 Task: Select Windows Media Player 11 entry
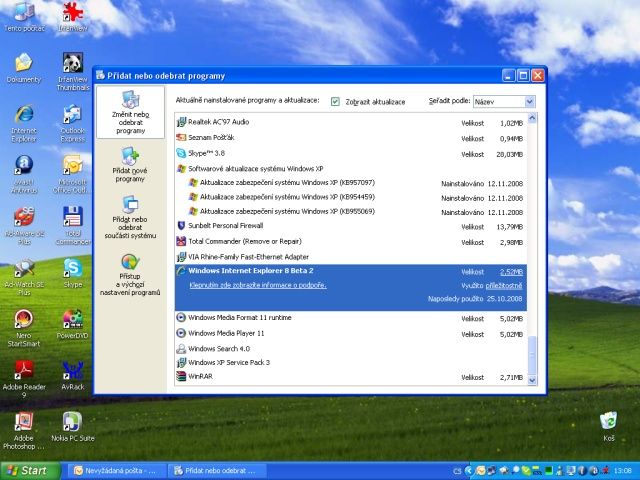coord(351,333)
